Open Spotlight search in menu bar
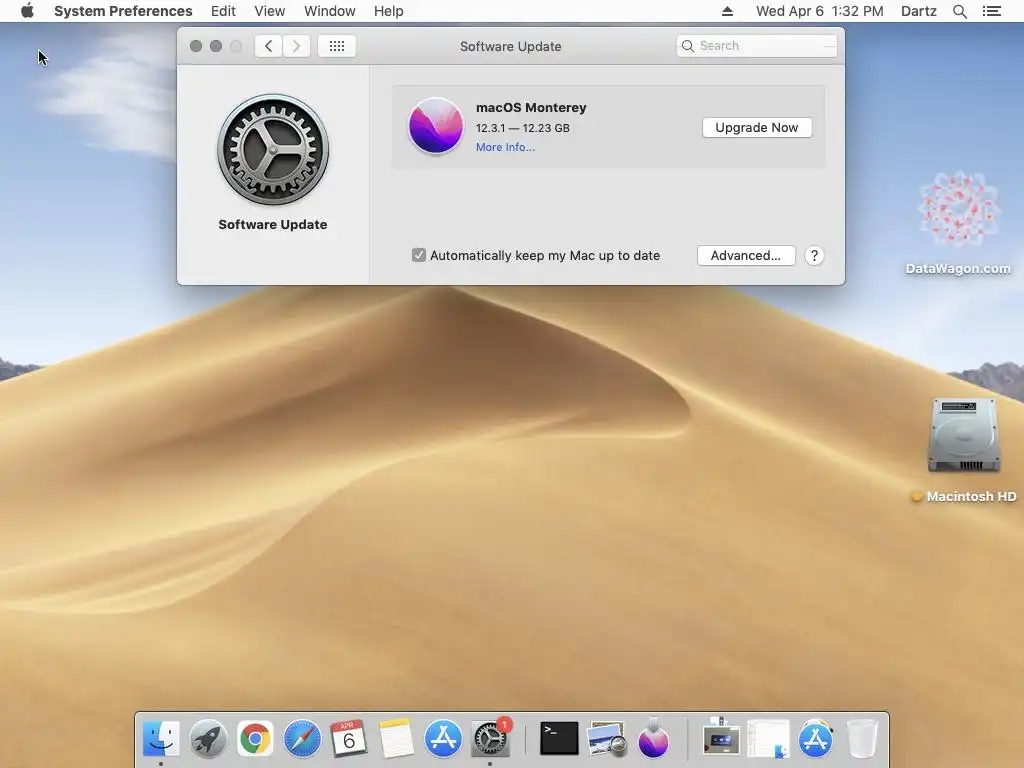Viewport: 1024px width, 768px height. (960, 11)
